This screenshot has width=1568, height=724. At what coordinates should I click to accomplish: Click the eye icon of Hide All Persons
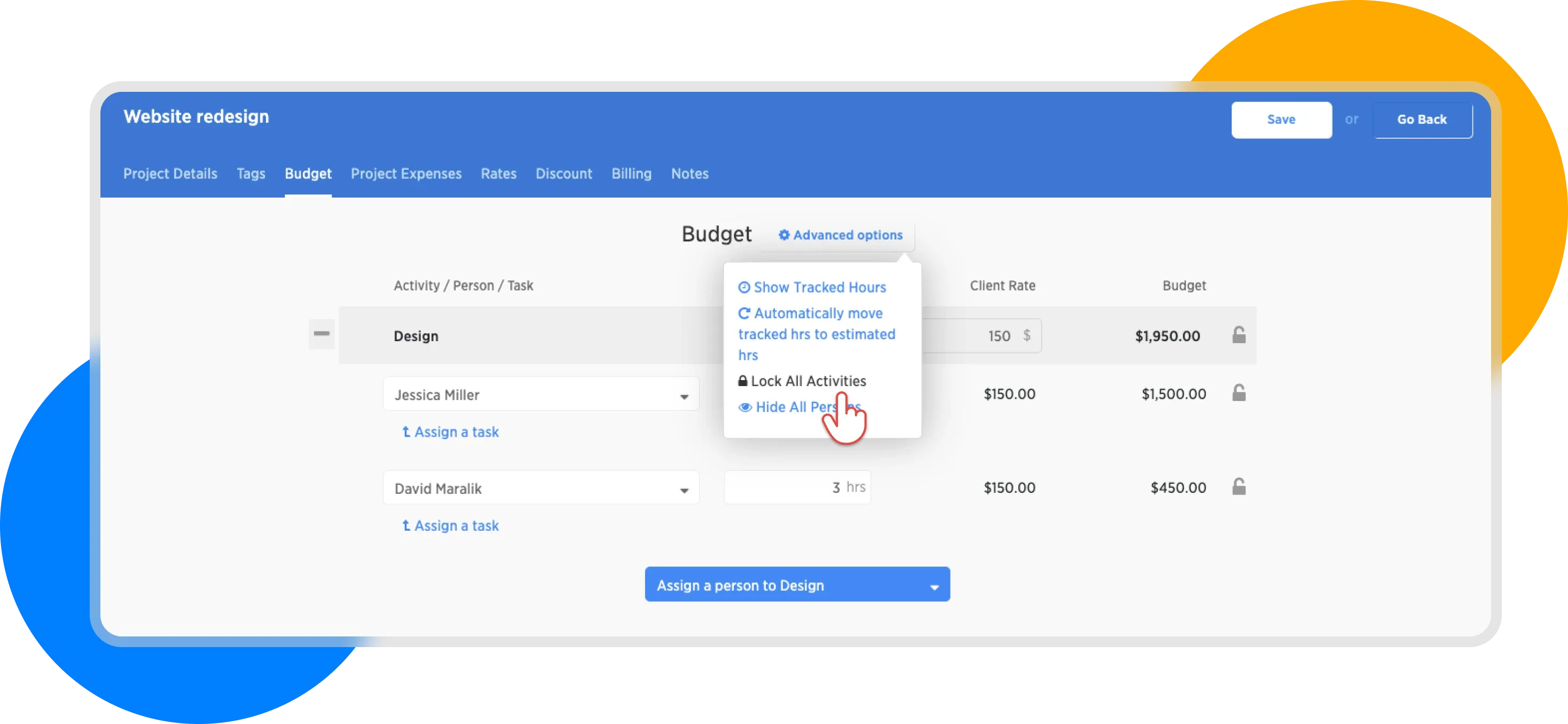[745, 407]
